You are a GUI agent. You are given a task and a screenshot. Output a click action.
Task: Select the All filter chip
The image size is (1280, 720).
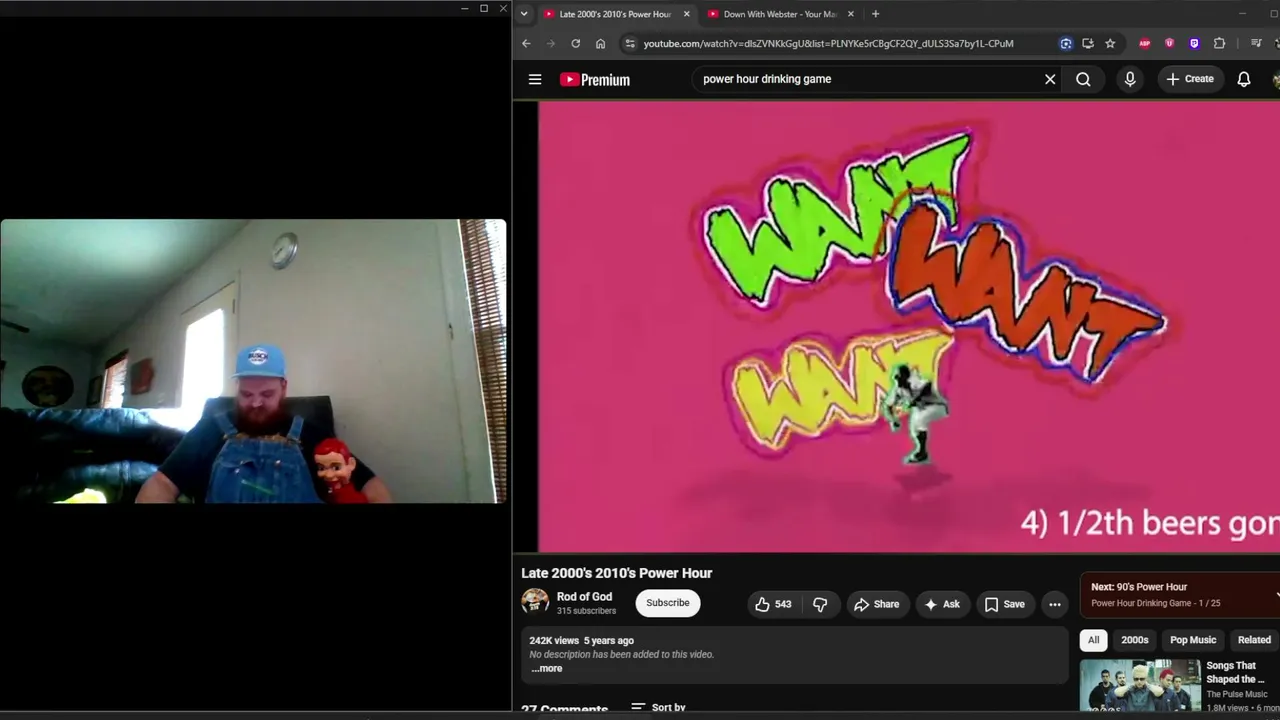1093,640
